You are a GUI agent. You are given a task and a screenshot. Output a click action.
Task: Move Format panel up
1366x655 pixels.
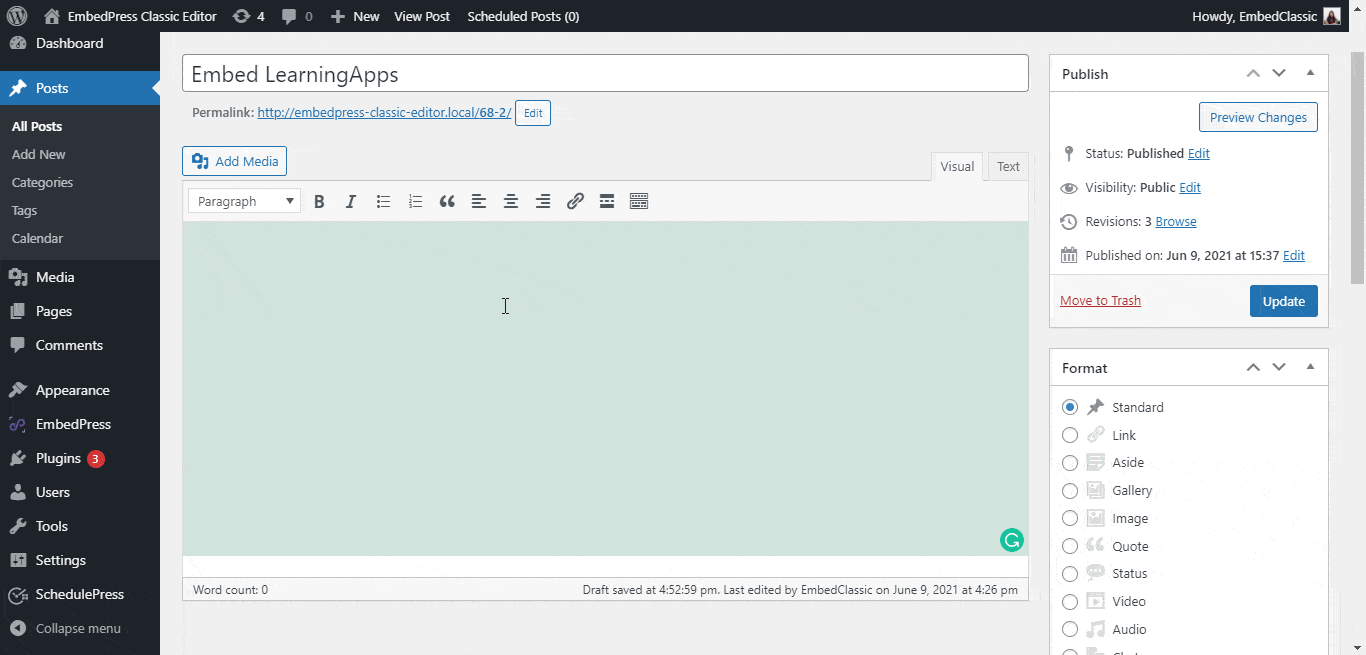coord(1253,367)
